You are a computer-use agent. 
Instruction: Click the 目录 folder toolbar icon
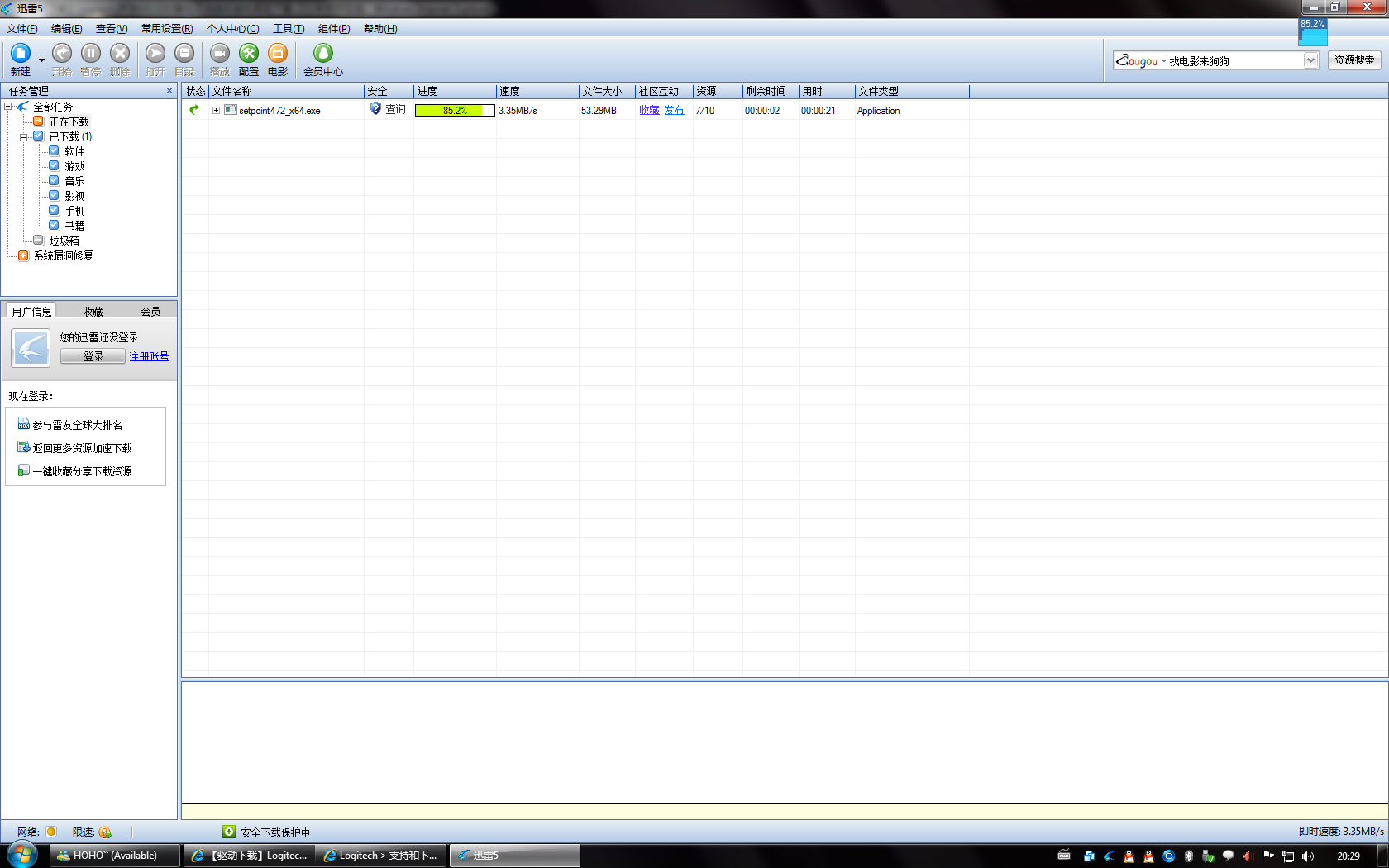pos(184,54)
